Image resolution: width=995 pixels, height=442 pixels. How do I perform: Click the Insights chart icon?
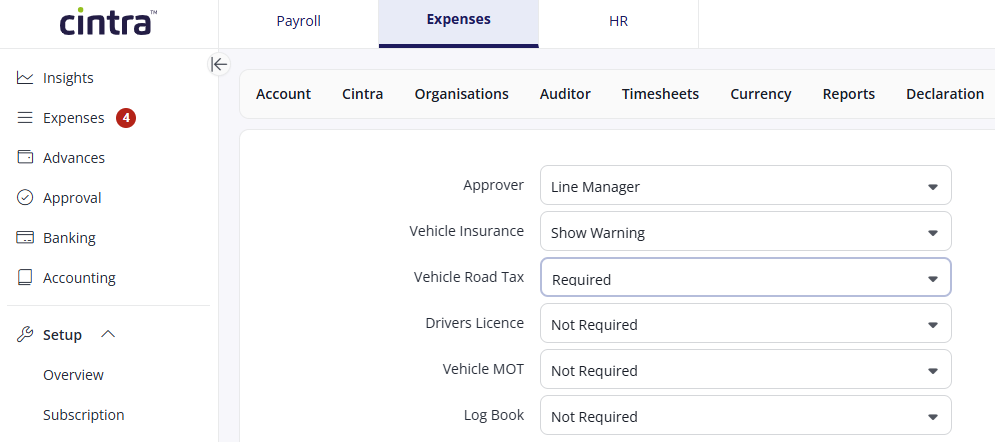click(x=25, y=78)
